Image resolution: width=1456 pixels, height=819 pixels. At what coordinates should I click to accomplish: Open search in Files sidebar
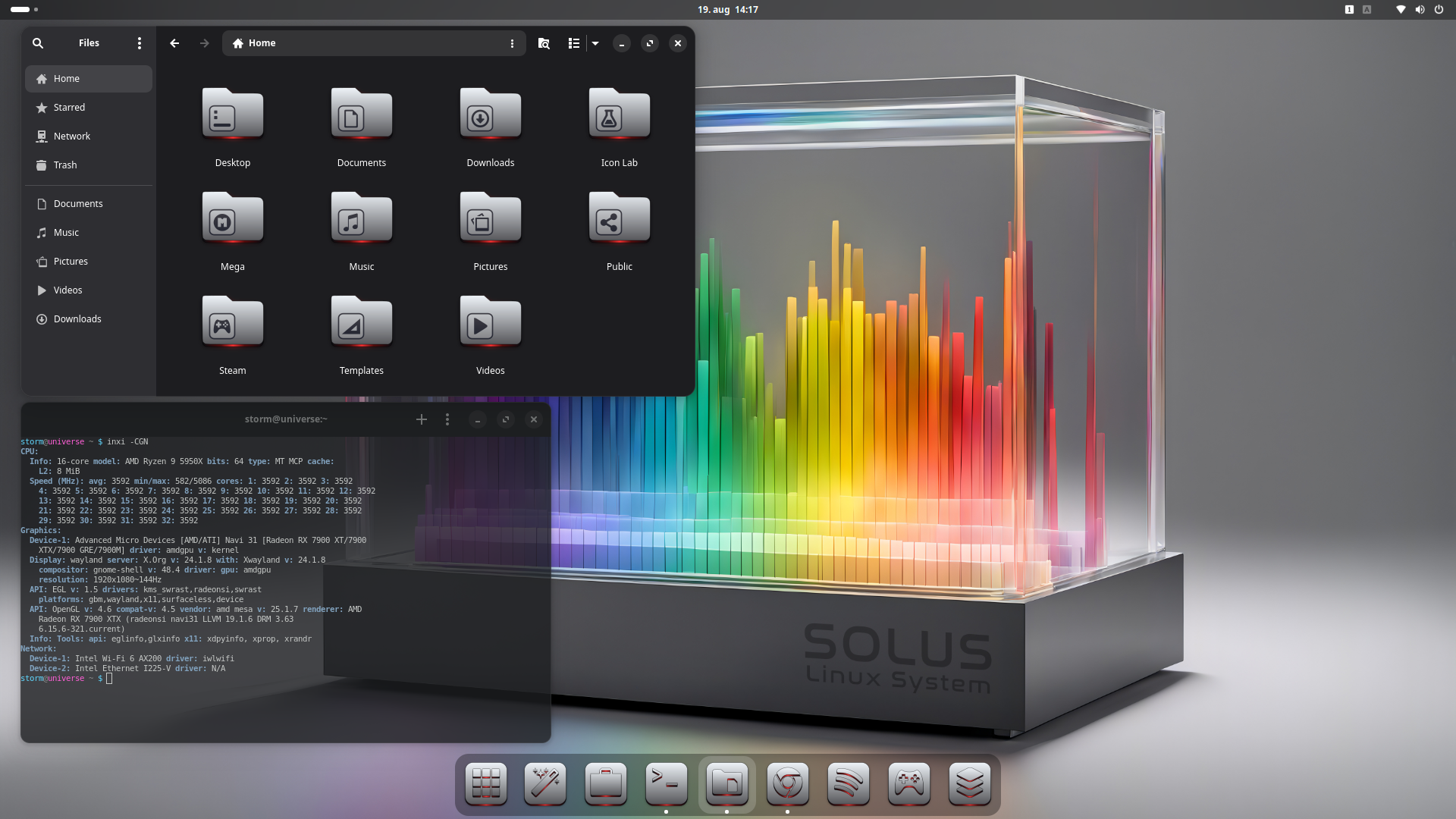(x=38, y=43)
